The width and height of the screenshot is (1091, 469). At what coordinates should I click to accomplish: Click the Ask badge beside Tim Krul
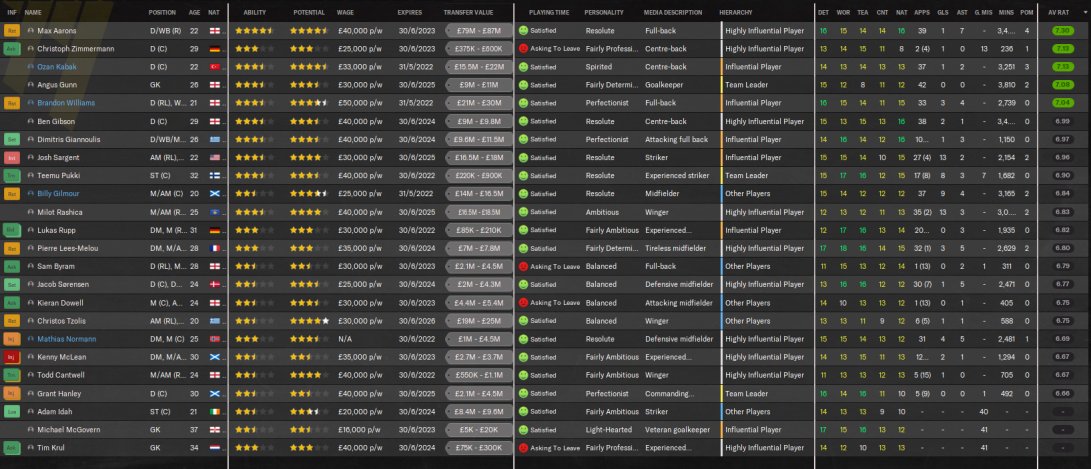12,447
